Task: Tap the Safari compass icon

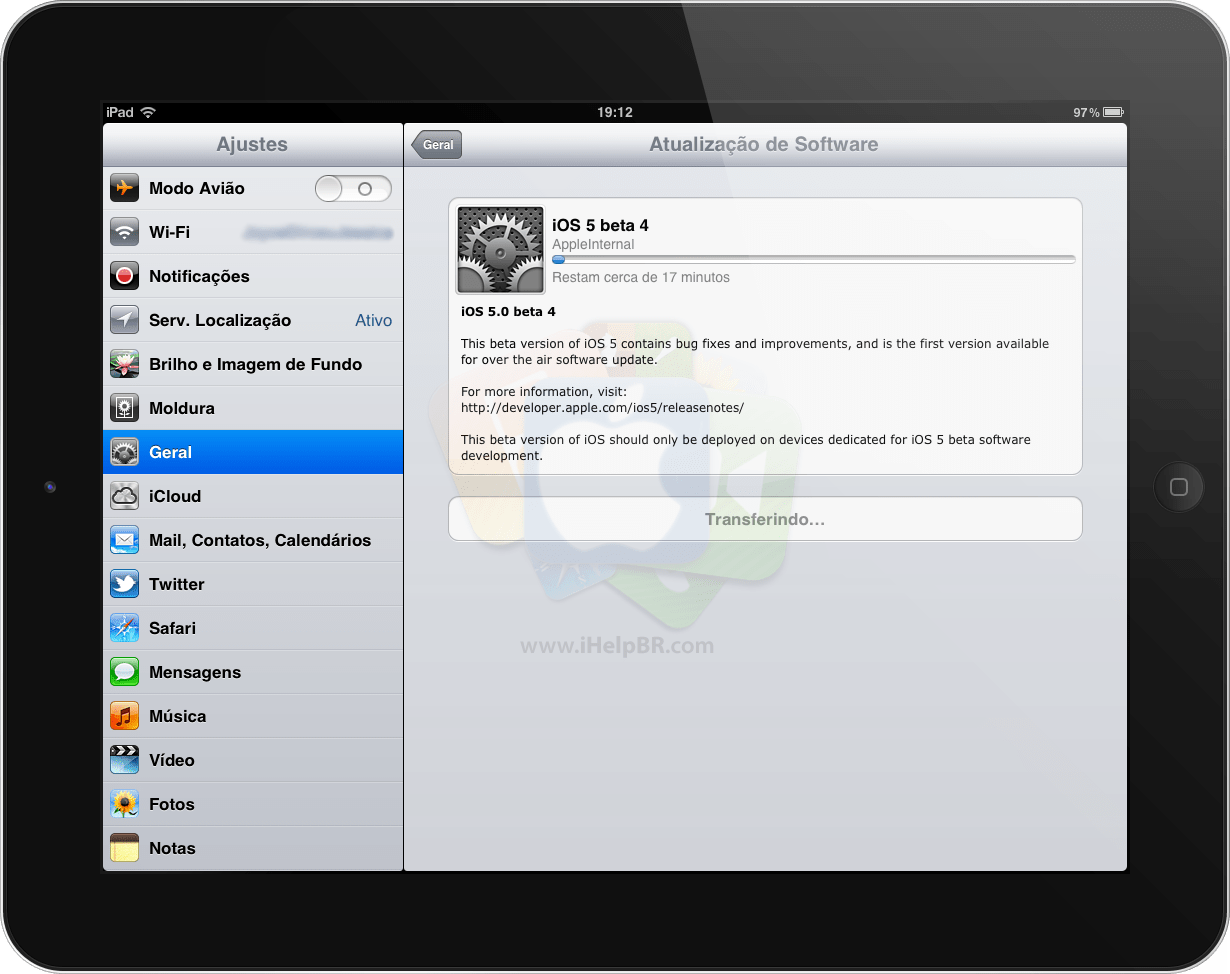Action: 124,628
